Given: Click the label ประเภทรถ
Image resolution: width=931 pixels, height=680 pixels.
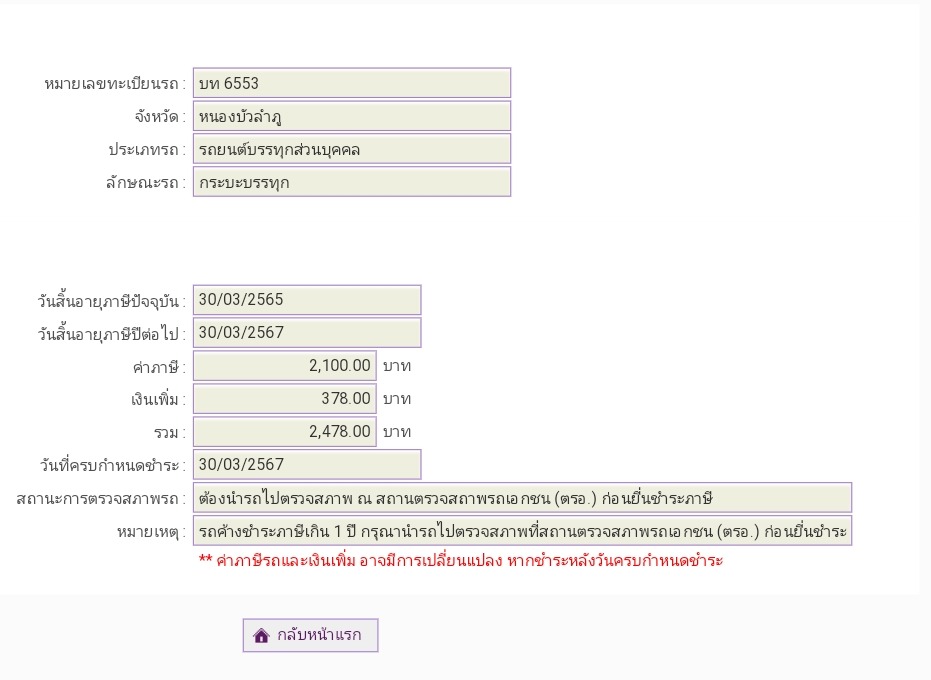Looking at the screenshot, I should click(x=147, y=150).
